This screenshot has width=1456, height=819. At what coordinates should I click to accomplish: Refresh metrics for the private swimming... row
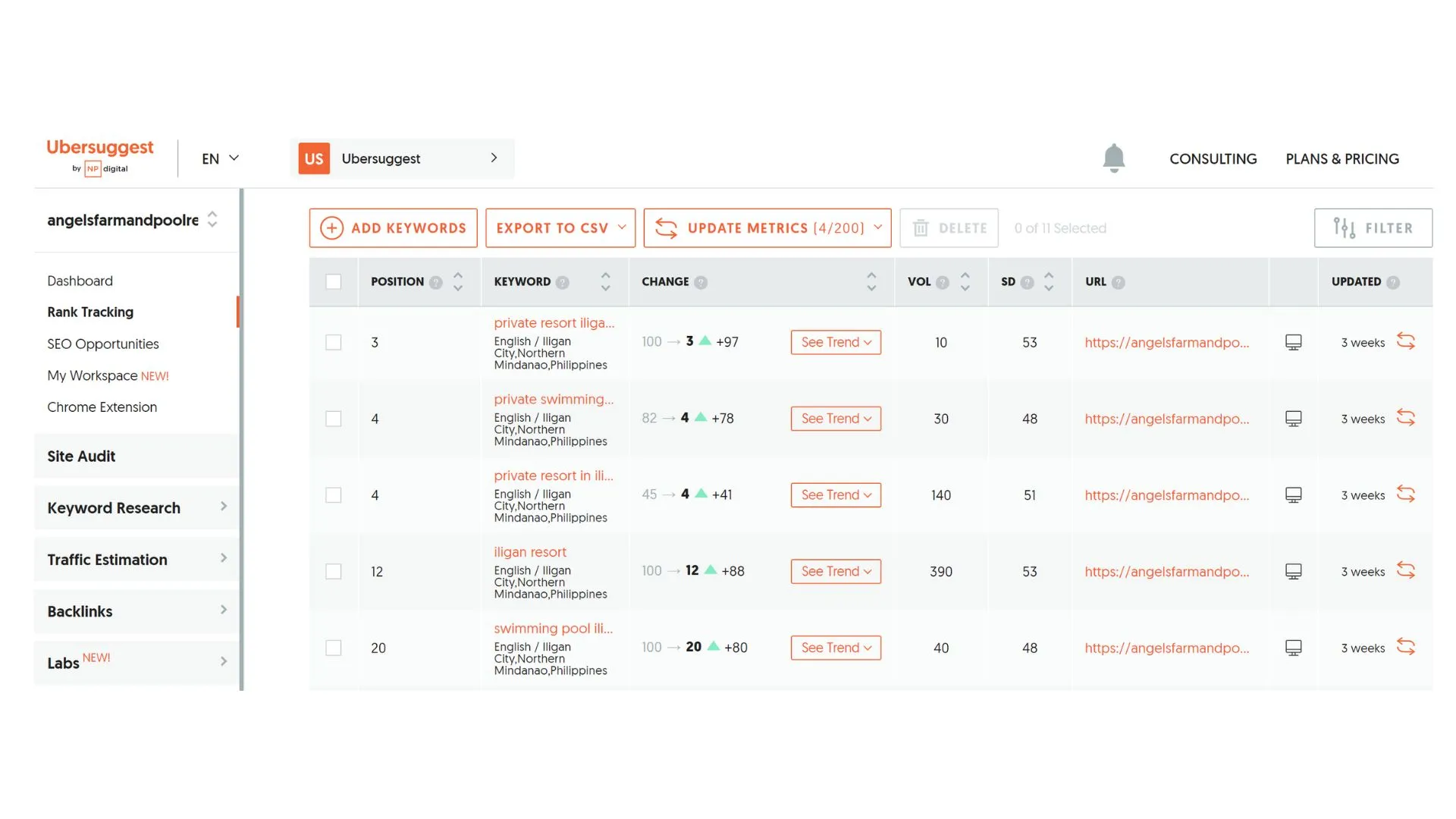1406,418
